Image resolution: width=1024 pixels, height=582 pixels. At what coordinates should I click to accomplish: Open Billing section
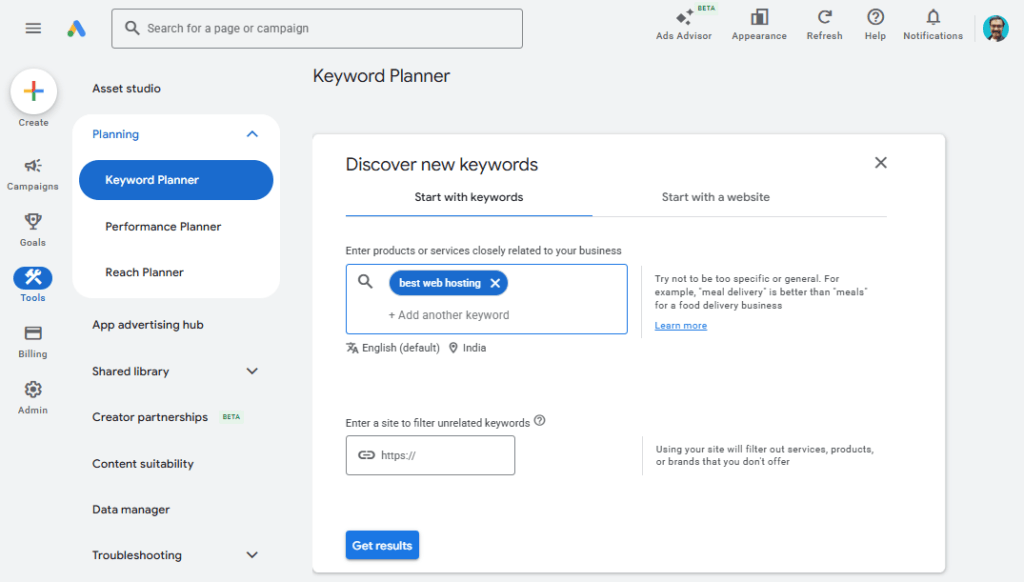tap(33, 342)
